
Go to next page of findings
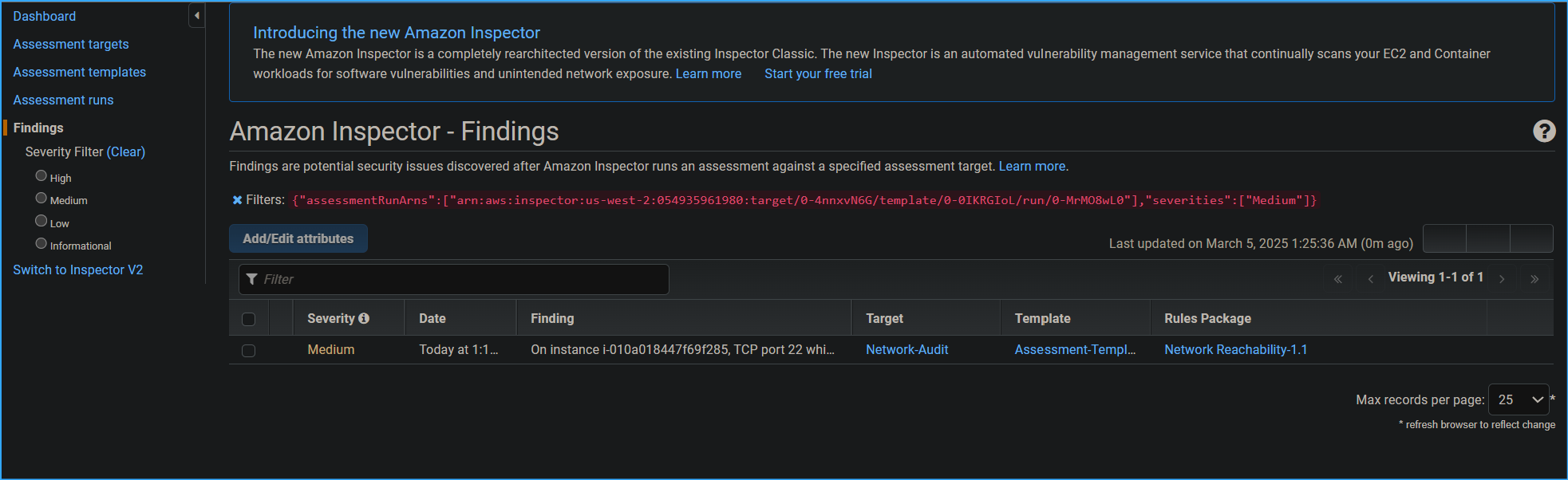(1502, 279)
